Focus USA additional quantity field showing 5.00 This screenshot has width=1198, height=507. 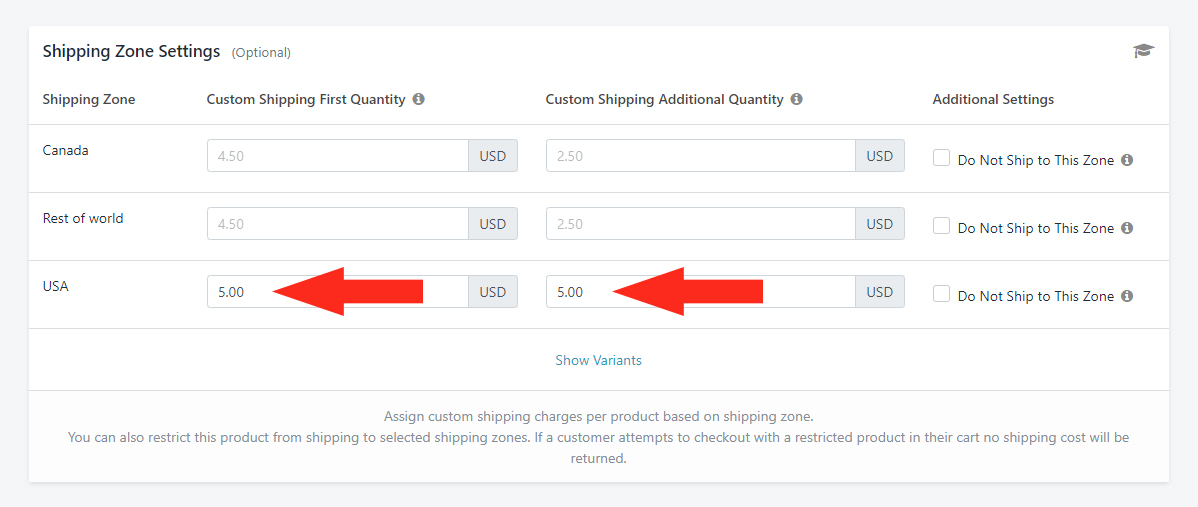pos(580,292)
